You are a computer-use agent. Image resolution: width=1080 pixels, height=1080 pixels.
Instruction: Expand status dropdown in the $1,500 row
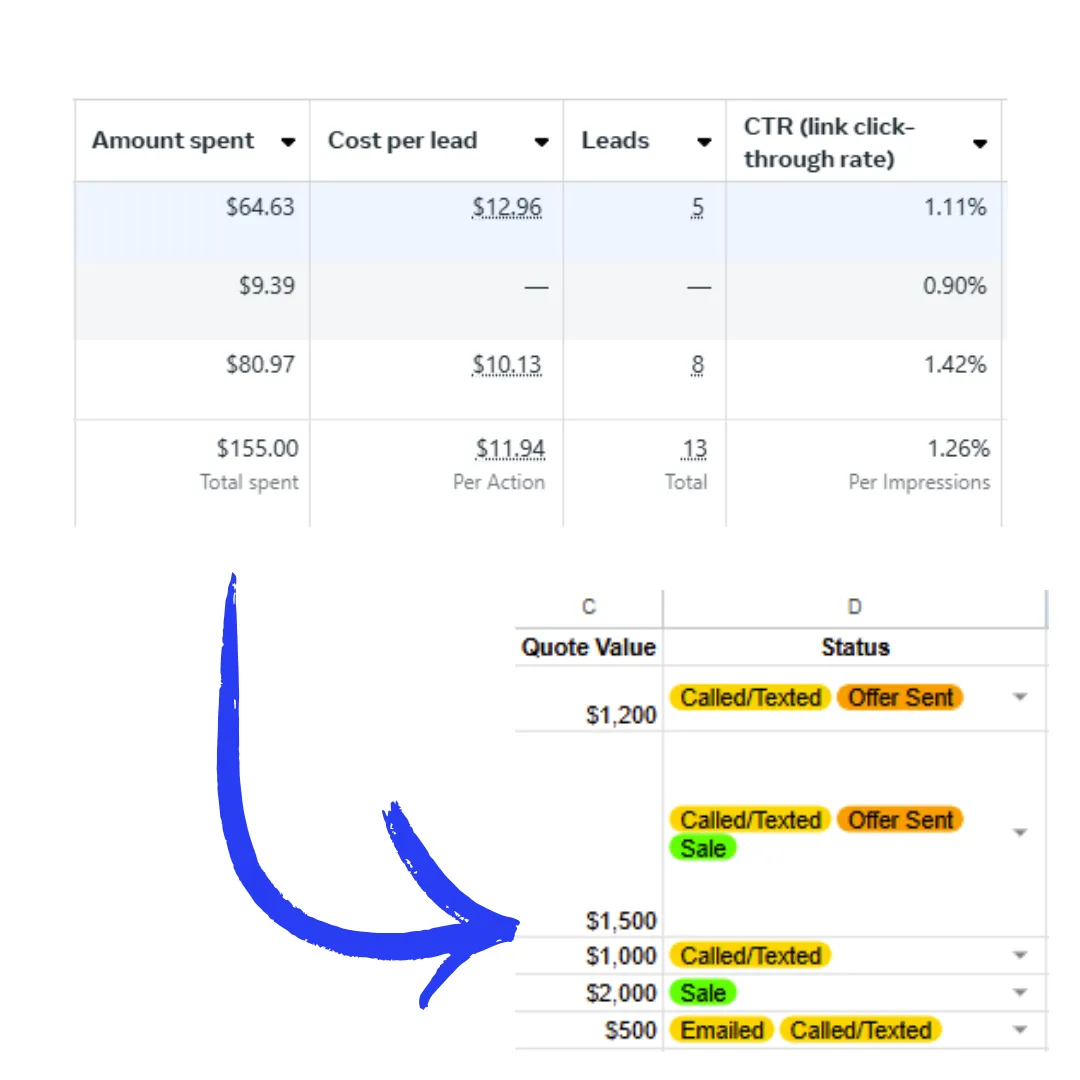coord(1020,832)
